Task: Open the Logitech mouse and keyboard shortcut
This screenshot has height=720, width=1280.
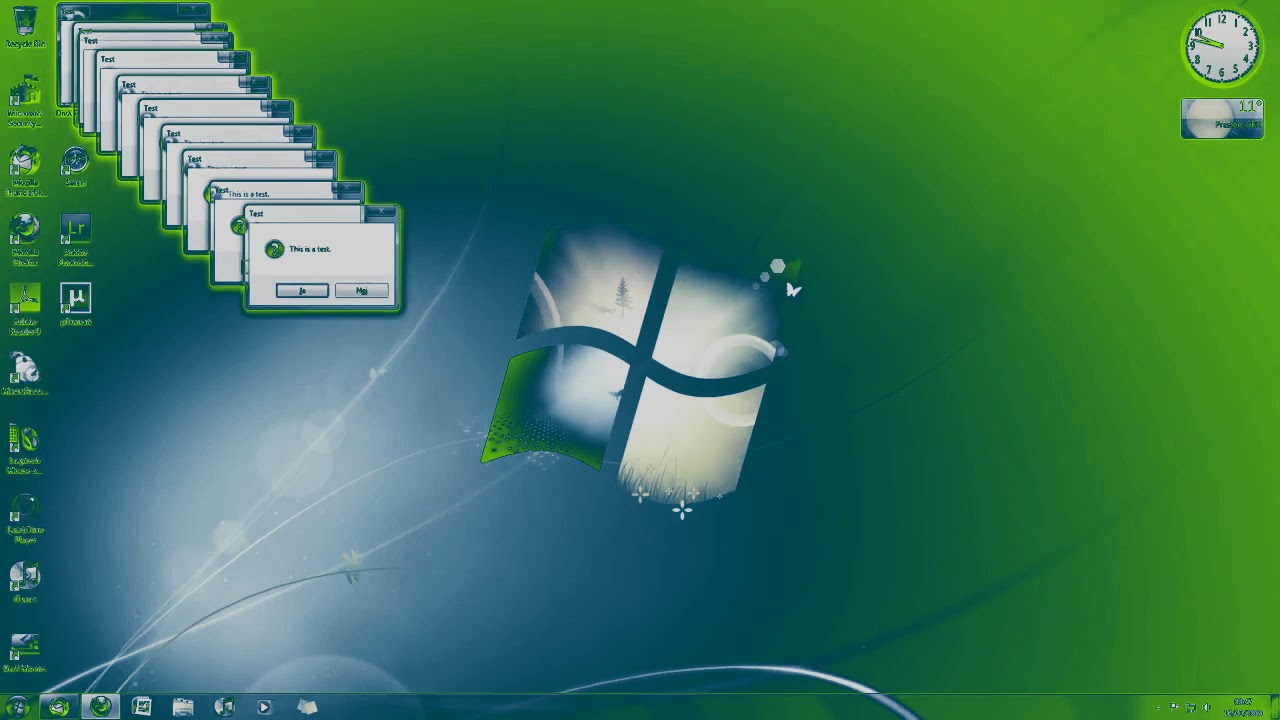Action: 25,450
